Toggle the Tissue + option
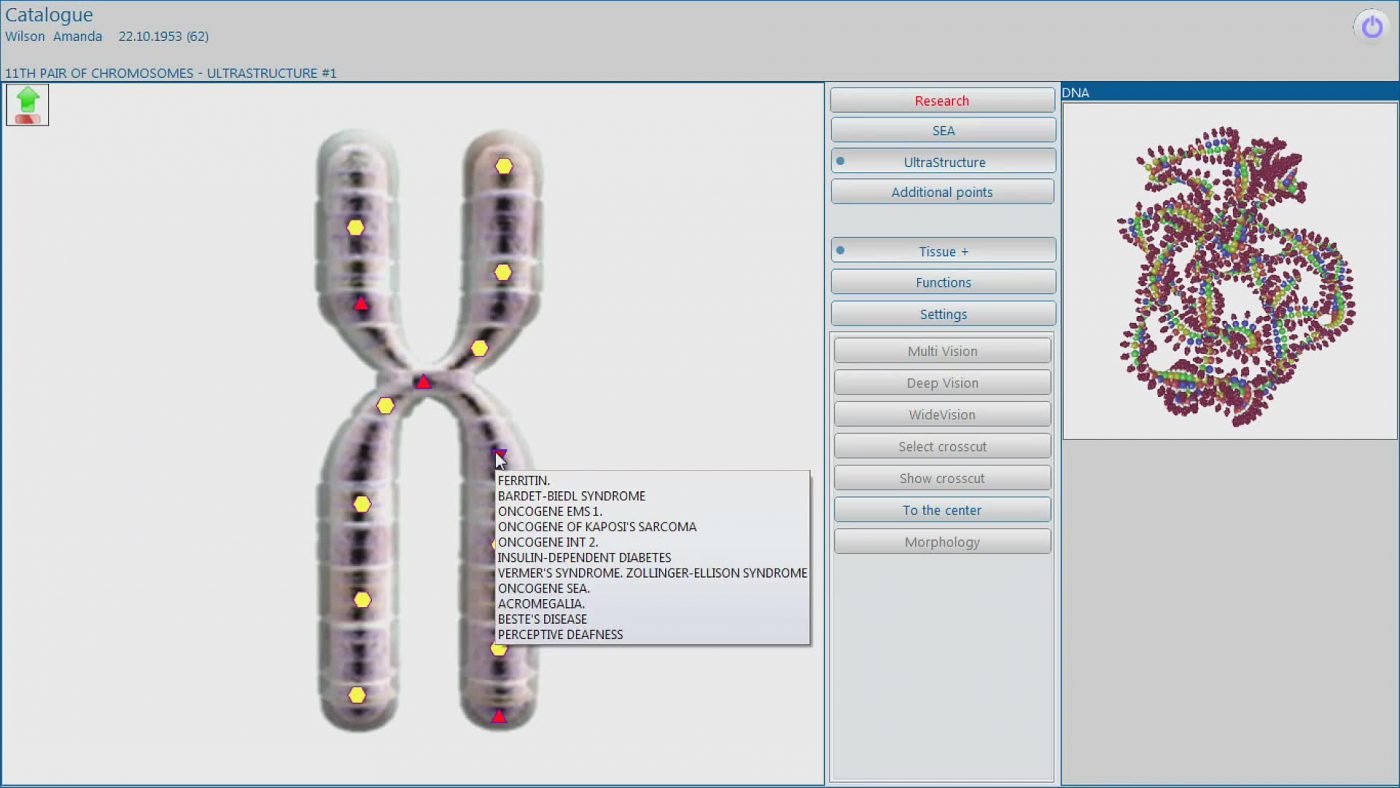This screenshot has width=1400, height=788. 943,251
